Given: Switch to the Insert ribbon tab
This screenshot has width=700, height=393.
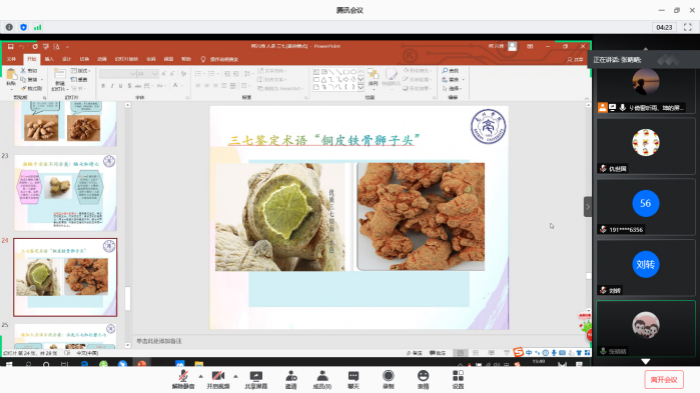Looking at the screenshot, I should pos(49,59).
